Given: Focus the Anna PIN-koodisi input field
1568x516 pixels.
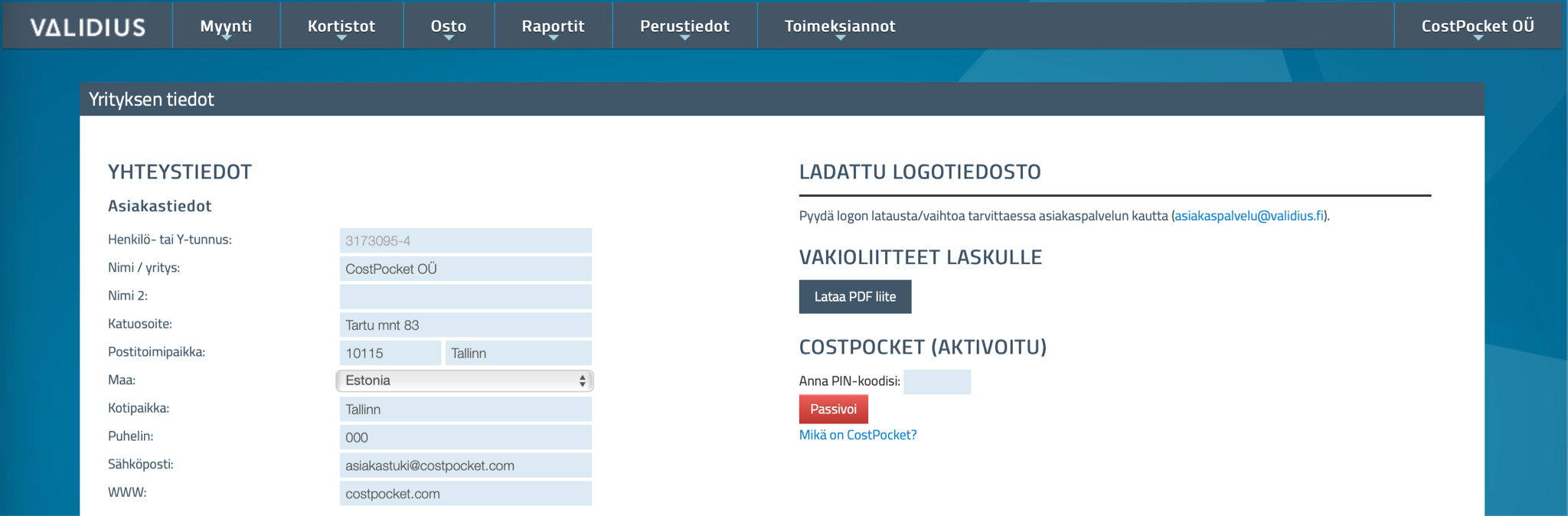Looking at the screenshot, I should pyautogui.click(x=937, y=381).
